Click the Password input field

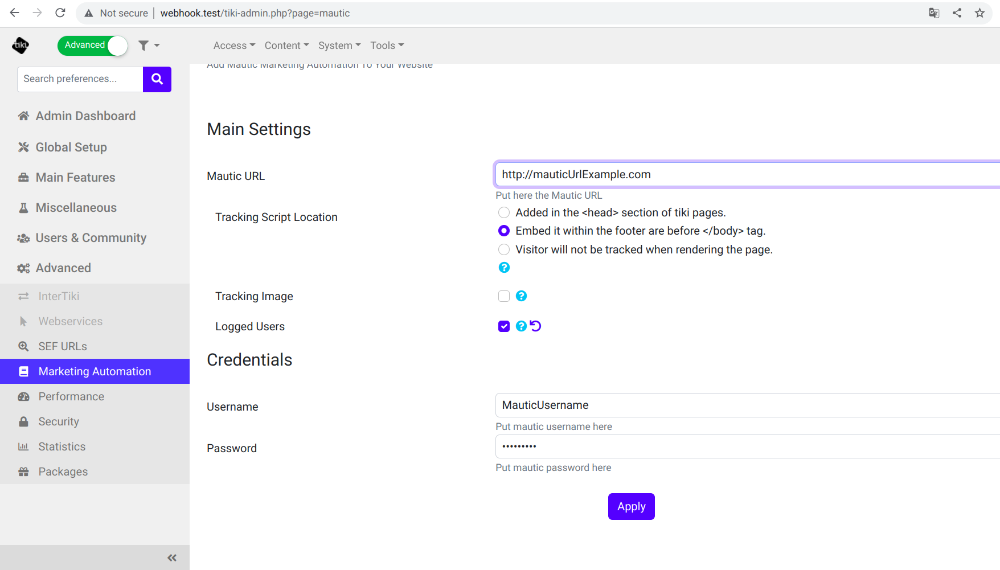[x=747, y=446]
